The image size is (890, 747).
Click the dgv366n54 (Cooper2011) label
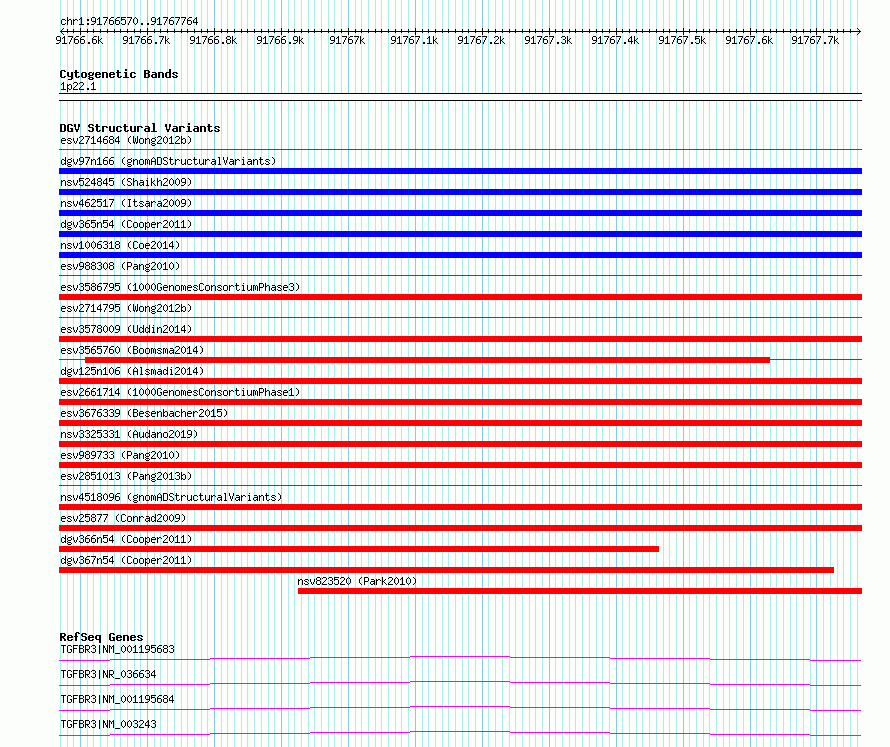pos(126,539)
